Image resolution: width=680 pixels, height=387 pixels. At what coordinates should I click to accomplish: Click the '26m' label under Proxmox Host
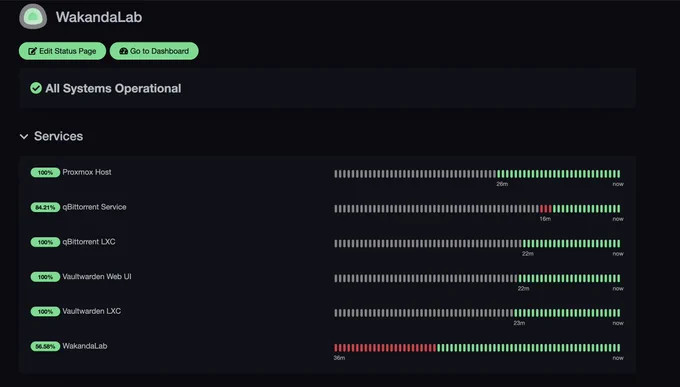tap(502, 184)
